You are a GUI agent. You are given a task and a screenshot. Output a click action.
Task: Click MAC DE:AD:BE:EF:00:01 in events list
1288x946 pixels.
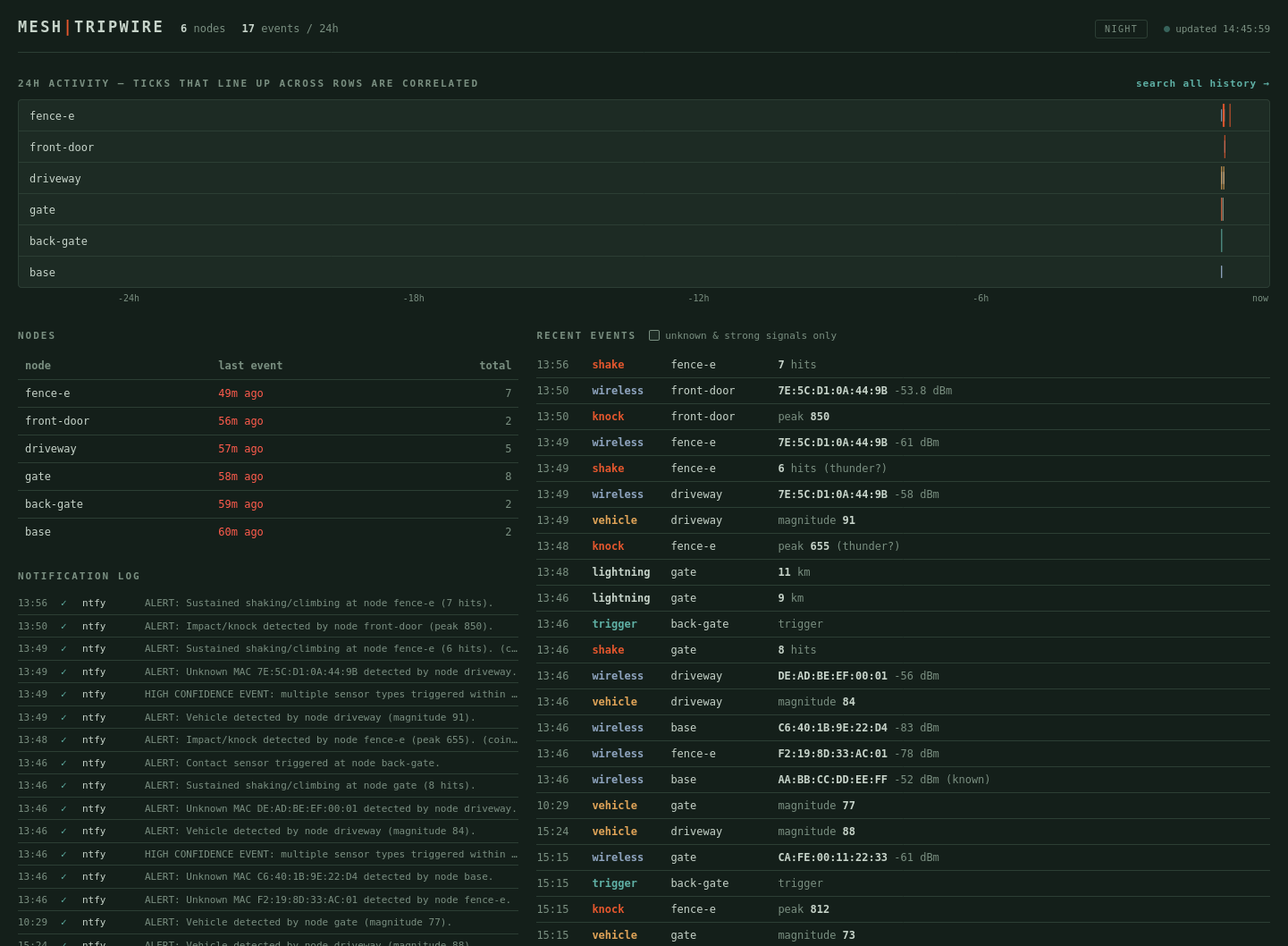pos(832,676)
